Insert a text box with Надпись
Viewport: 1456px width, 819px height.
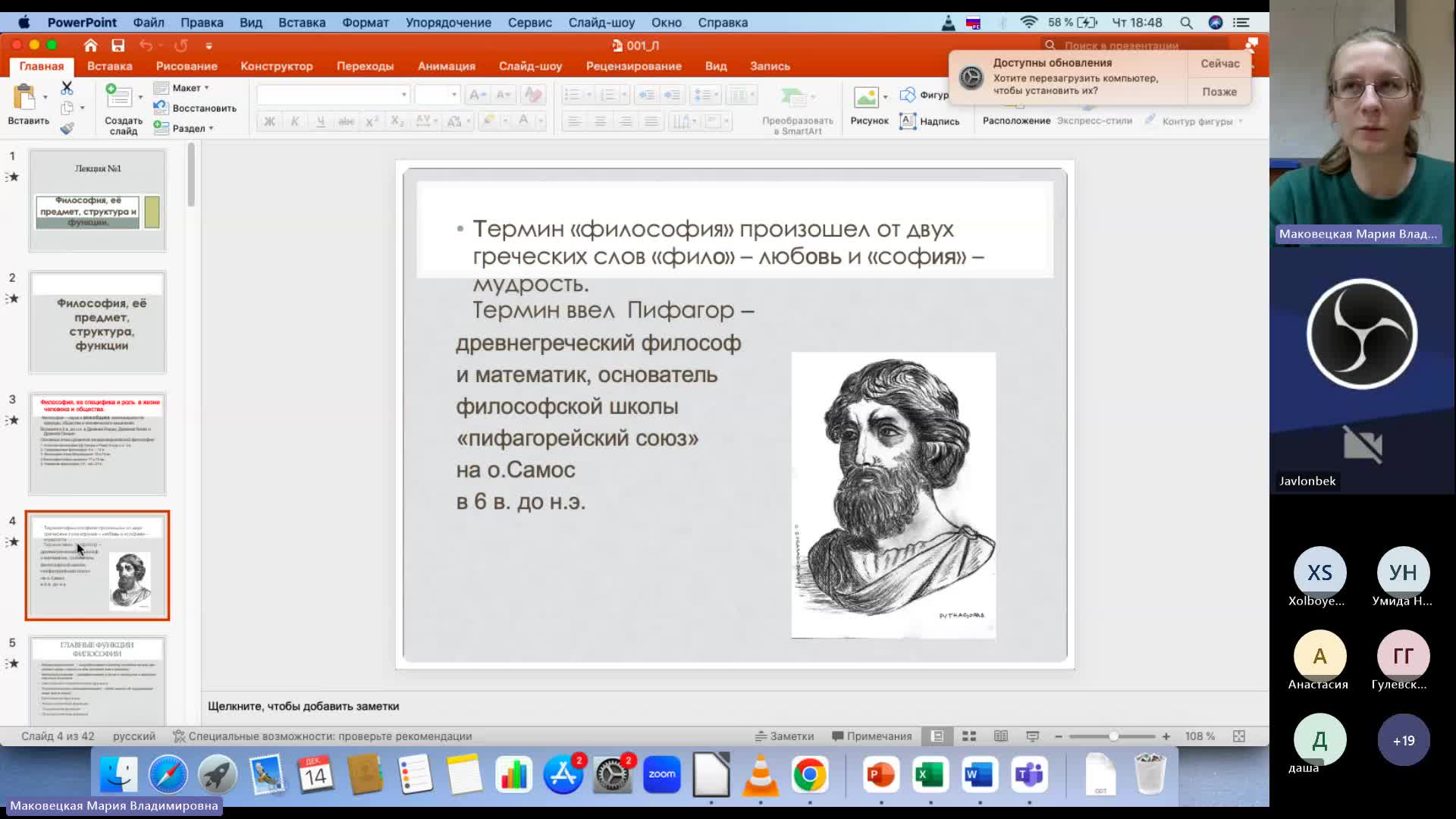(929, 121)
